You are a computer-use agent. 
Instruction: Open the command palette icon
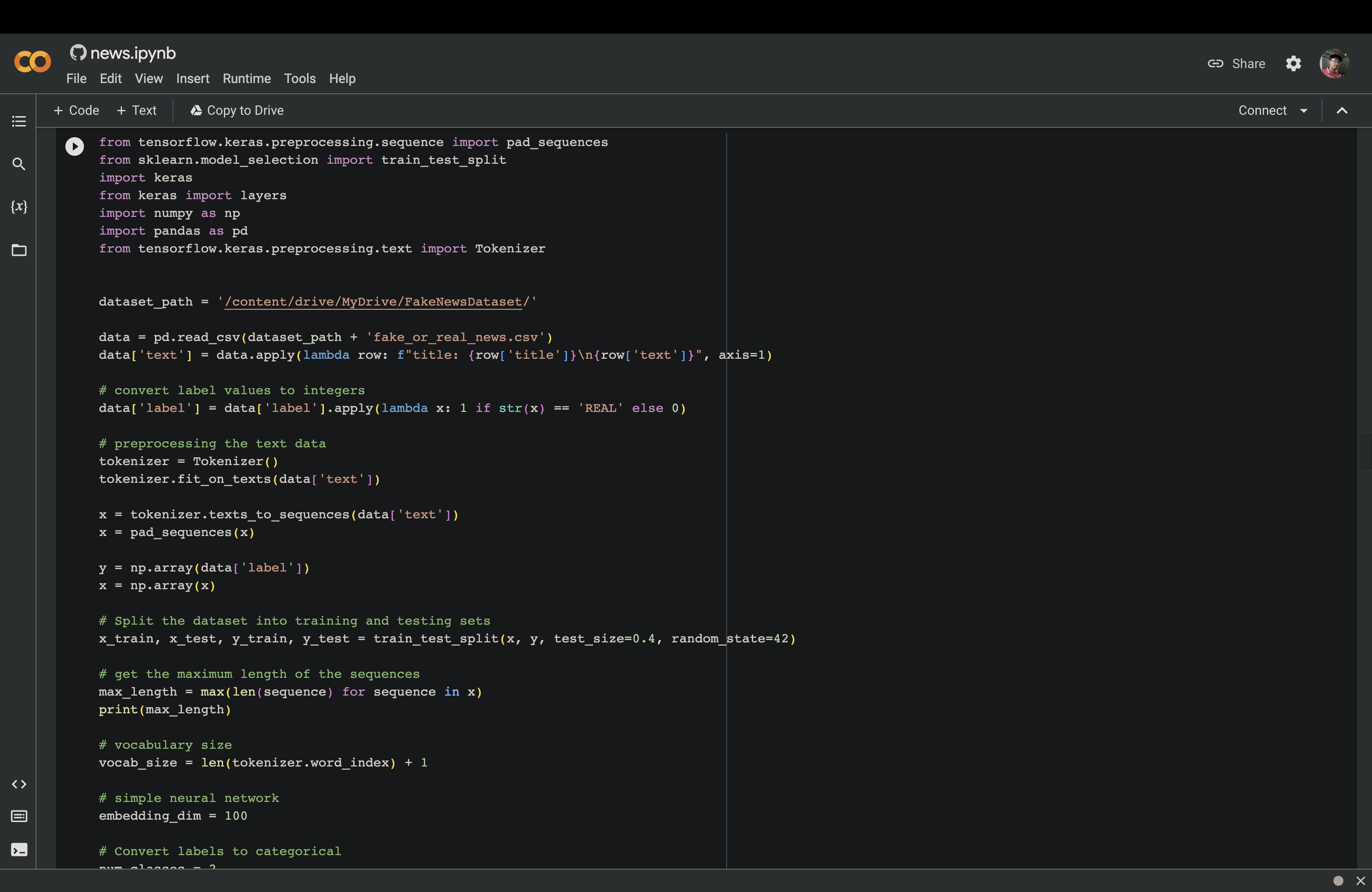click(19, 816)
